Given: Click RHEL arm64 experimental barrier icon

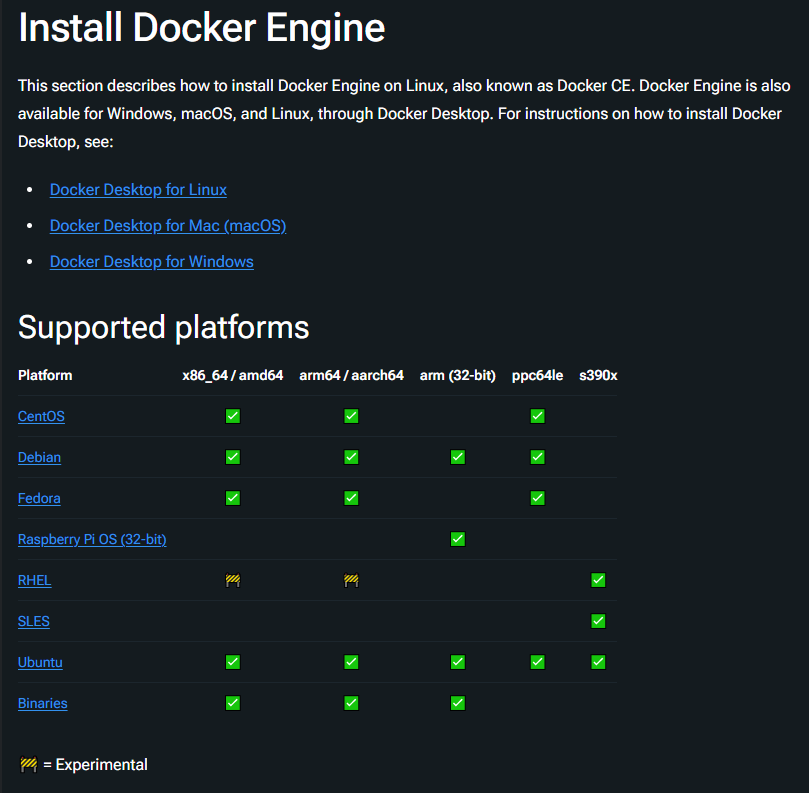Looking at the screenshot, I should pos(351,580).
